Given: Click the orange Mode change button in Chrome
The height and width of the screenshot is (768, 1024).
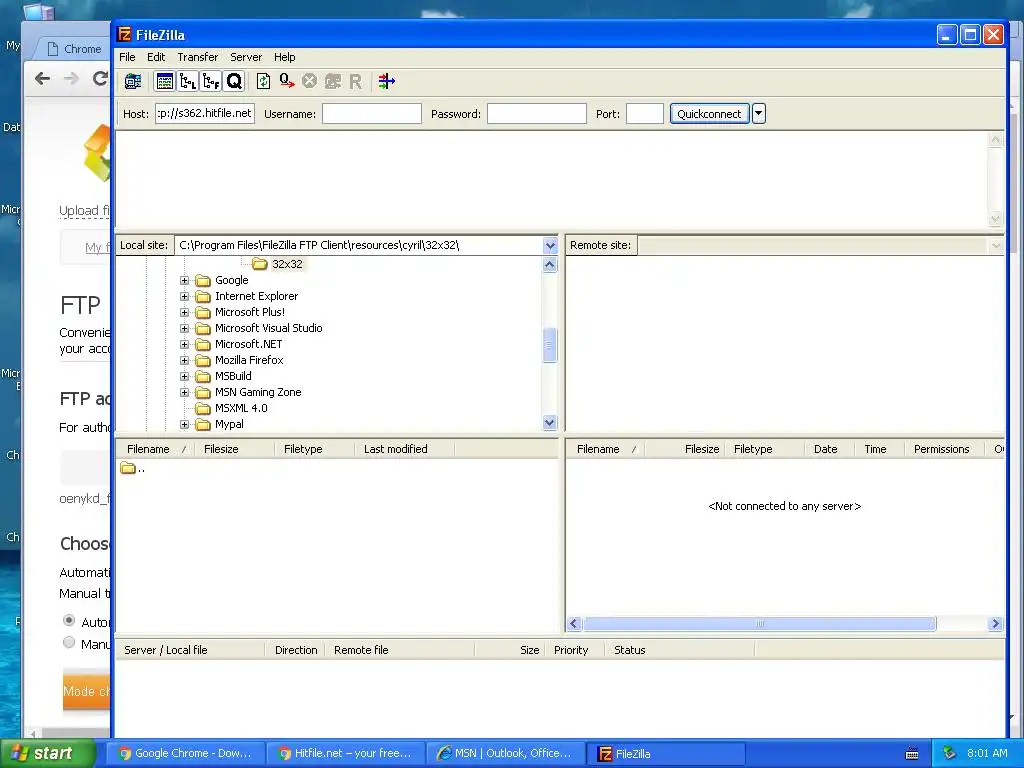Looking at the screenshot, I should pos(86,690).
